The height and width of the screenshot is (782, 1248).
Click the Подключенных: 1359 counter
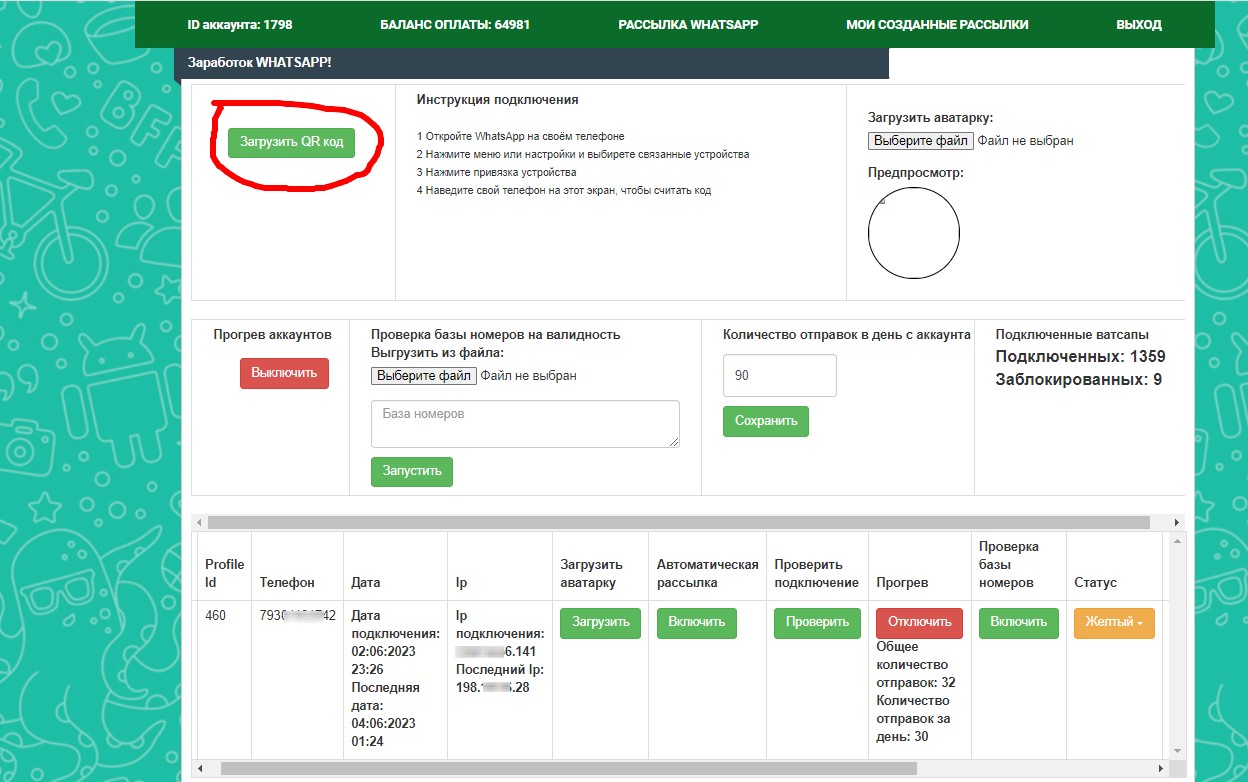[x=1081, y=357]
